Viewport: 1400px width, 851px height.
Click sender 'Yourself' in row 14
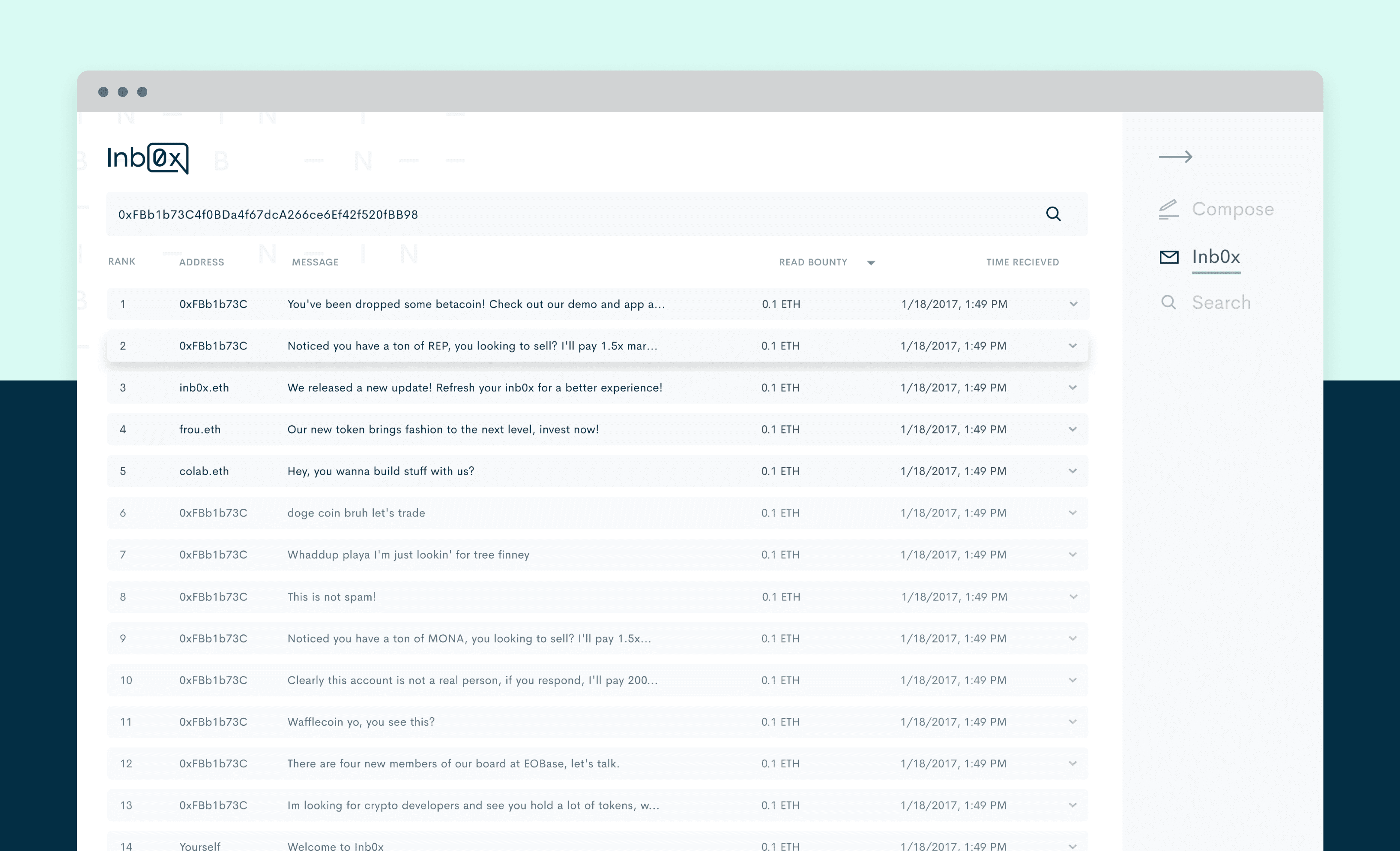click(199, 846)
